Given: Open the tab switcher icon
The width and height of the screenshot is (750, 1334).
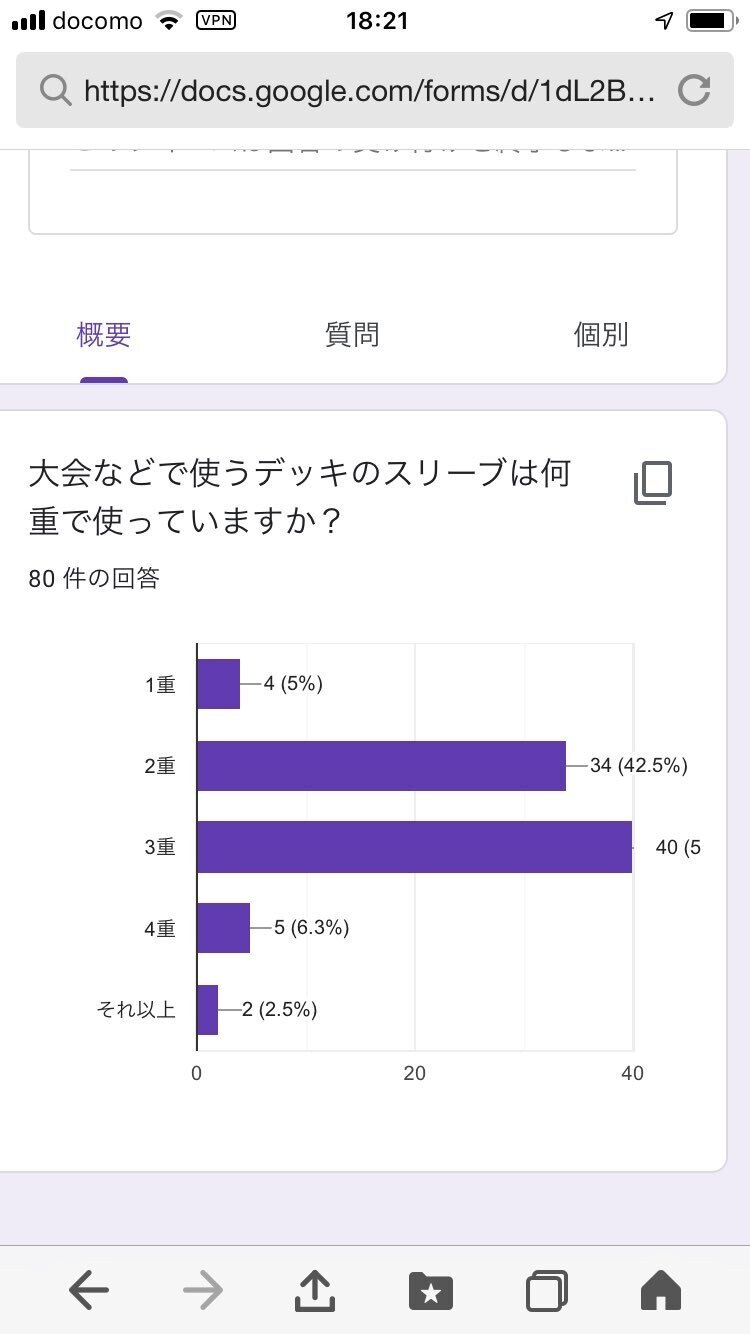Looking at the screenshot, I should tap(545, 1290).
